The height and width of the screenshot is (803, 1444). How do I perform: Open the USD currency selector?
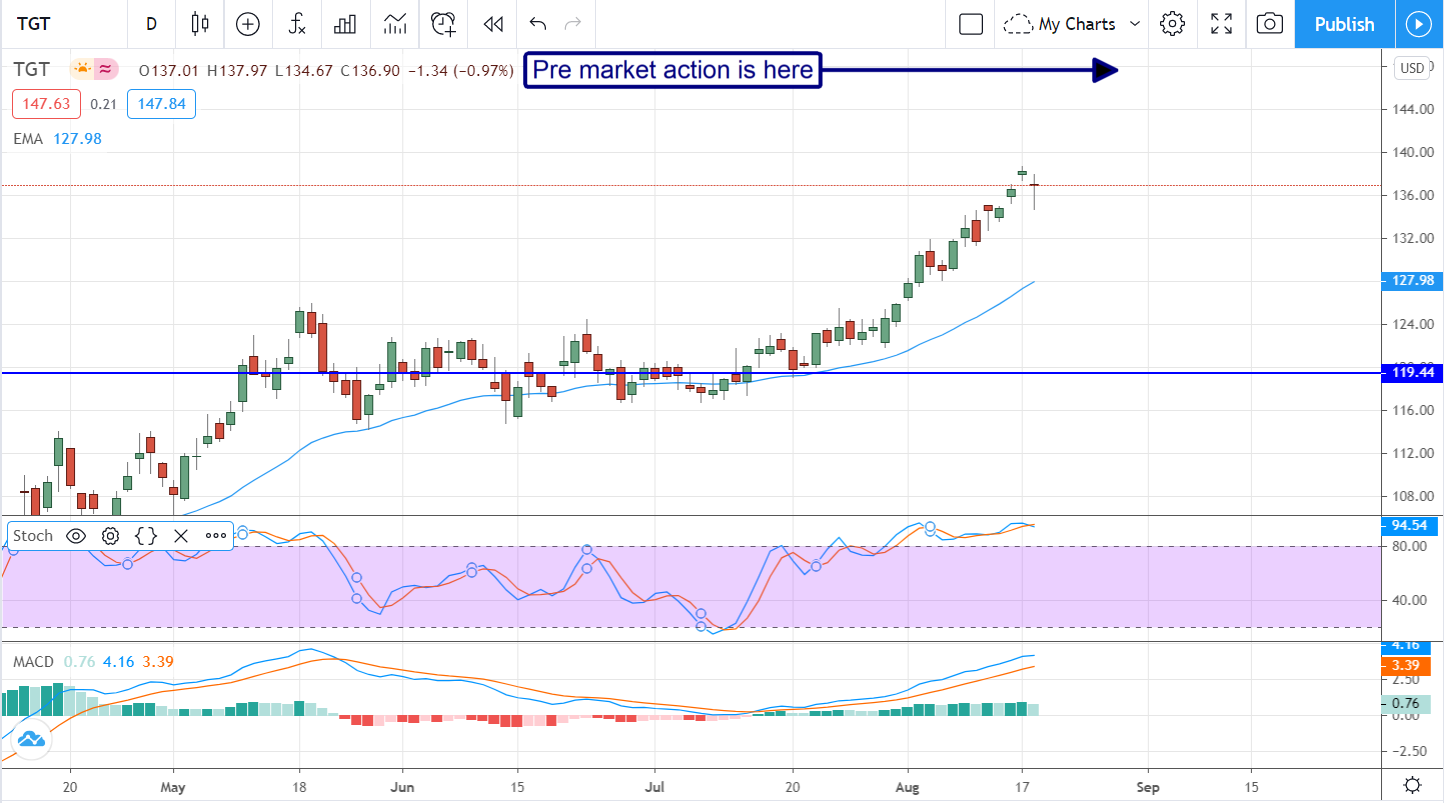pos(1412,68)
